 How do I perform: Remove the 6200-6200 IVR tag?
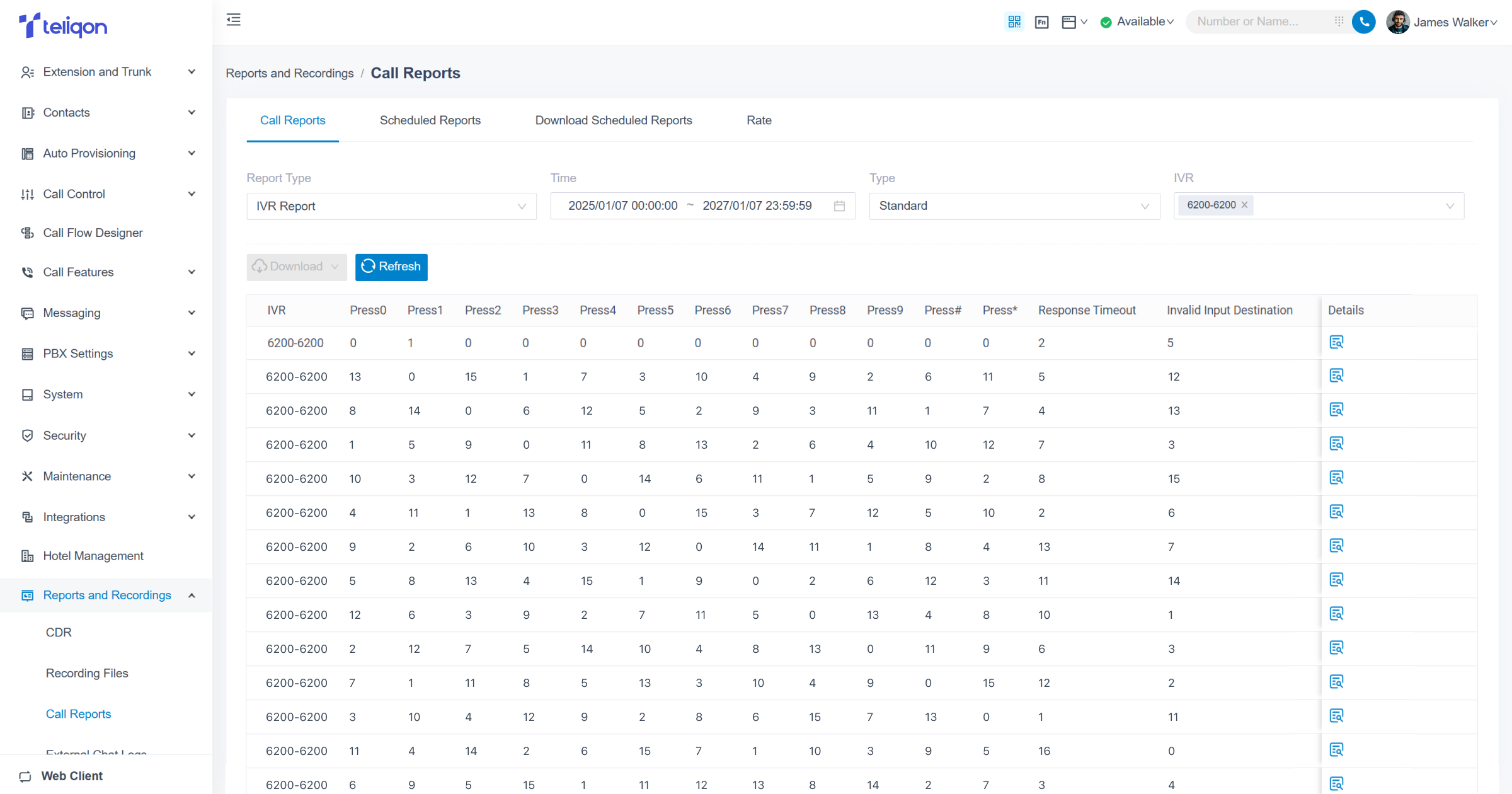tap(1244, 205)
